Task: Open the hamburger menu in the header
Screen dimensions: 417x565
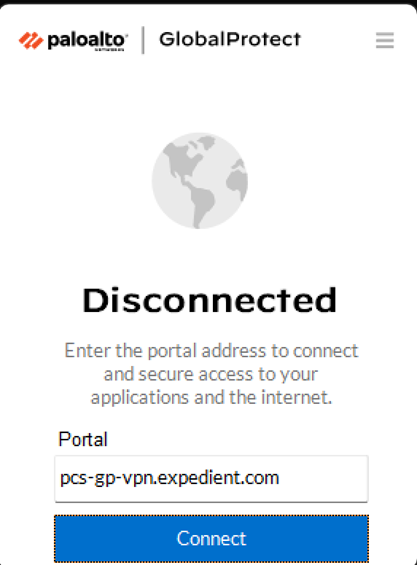Action: click(x=385, y=40)
